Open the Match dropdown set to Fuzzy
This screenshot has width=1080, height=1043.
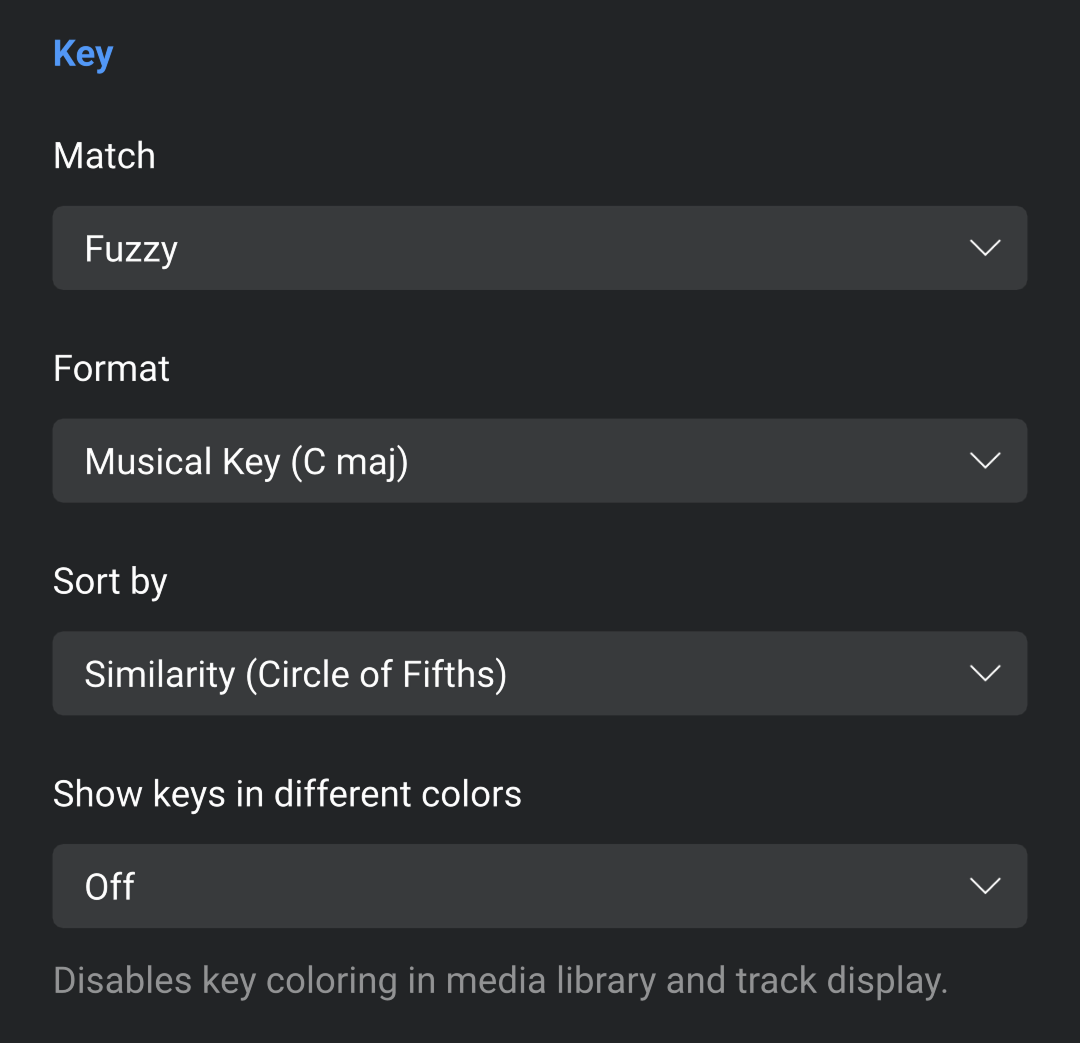[539, 248]
